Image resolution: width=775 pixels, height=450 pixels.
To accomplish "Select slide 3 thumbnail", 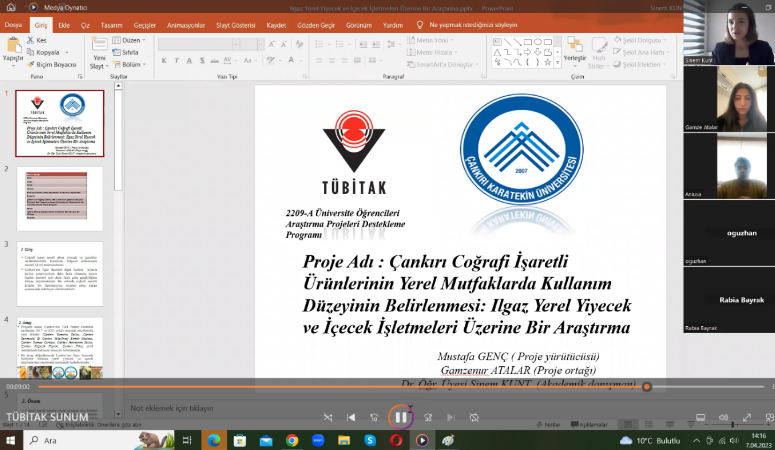I will click(60, 274).
